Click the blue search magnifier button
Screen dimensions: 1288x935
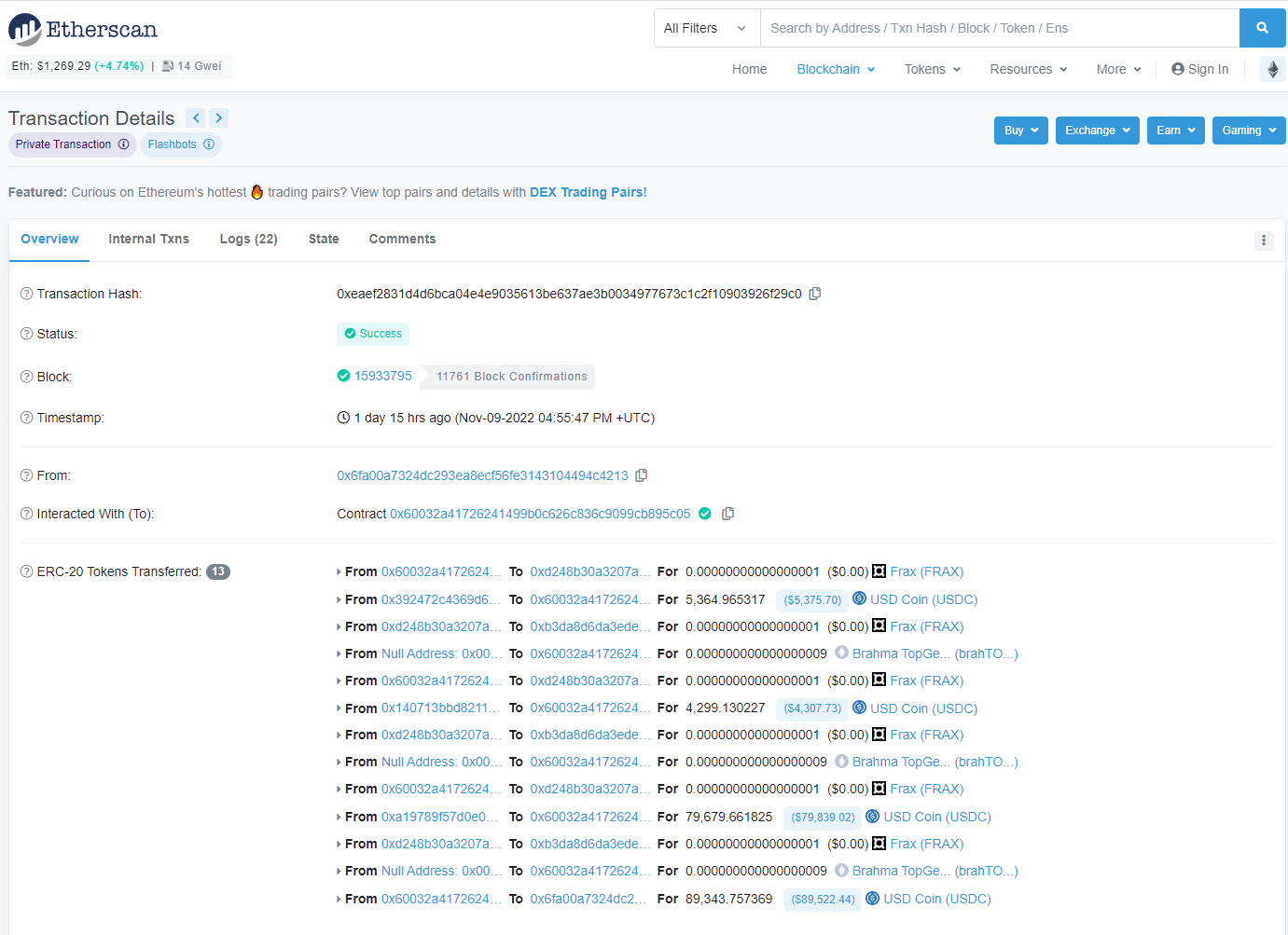[1262, 28]
